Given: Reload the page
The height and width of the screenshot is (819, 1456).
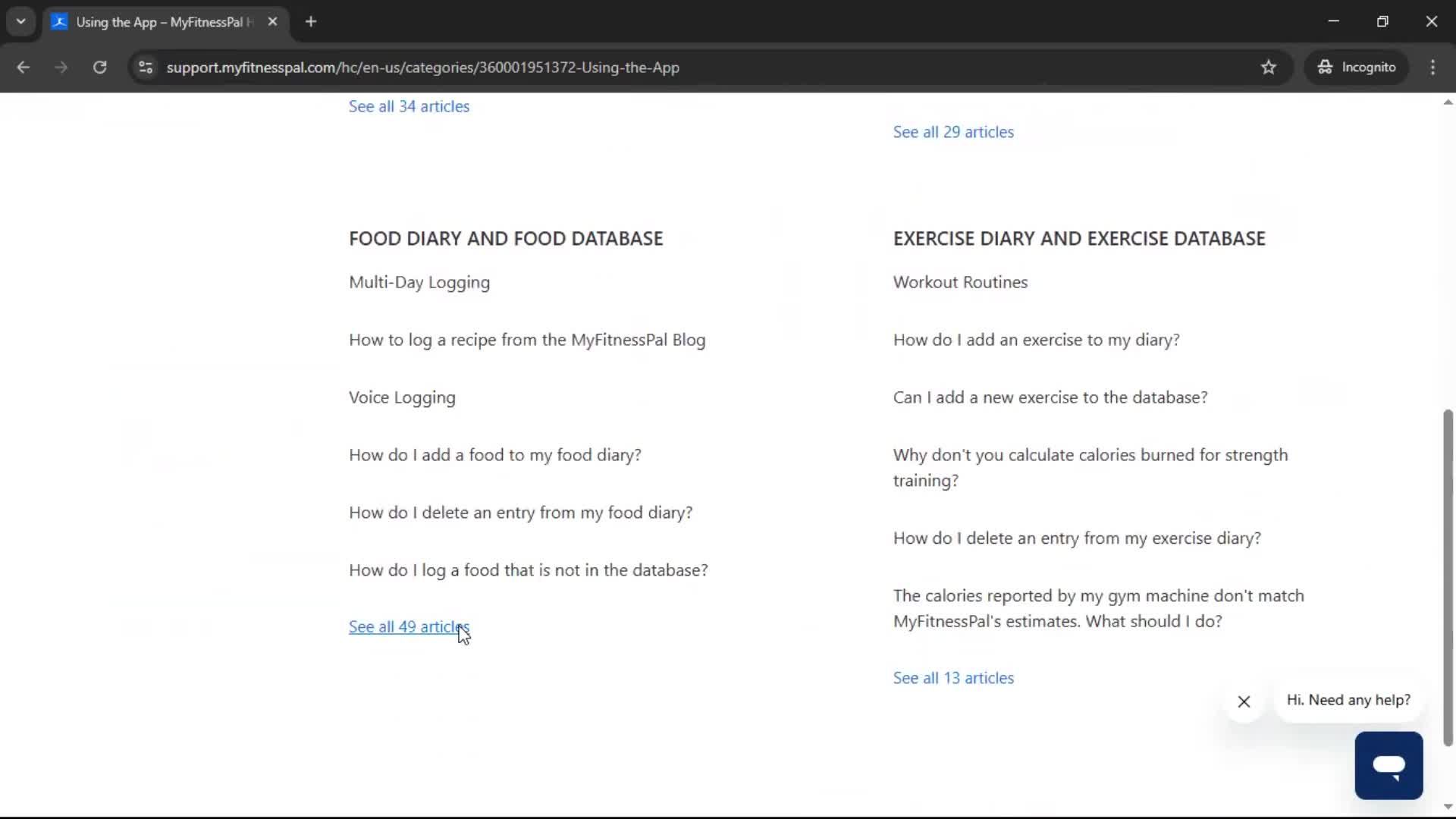Looking at the screenshot, I should [99, 67].
